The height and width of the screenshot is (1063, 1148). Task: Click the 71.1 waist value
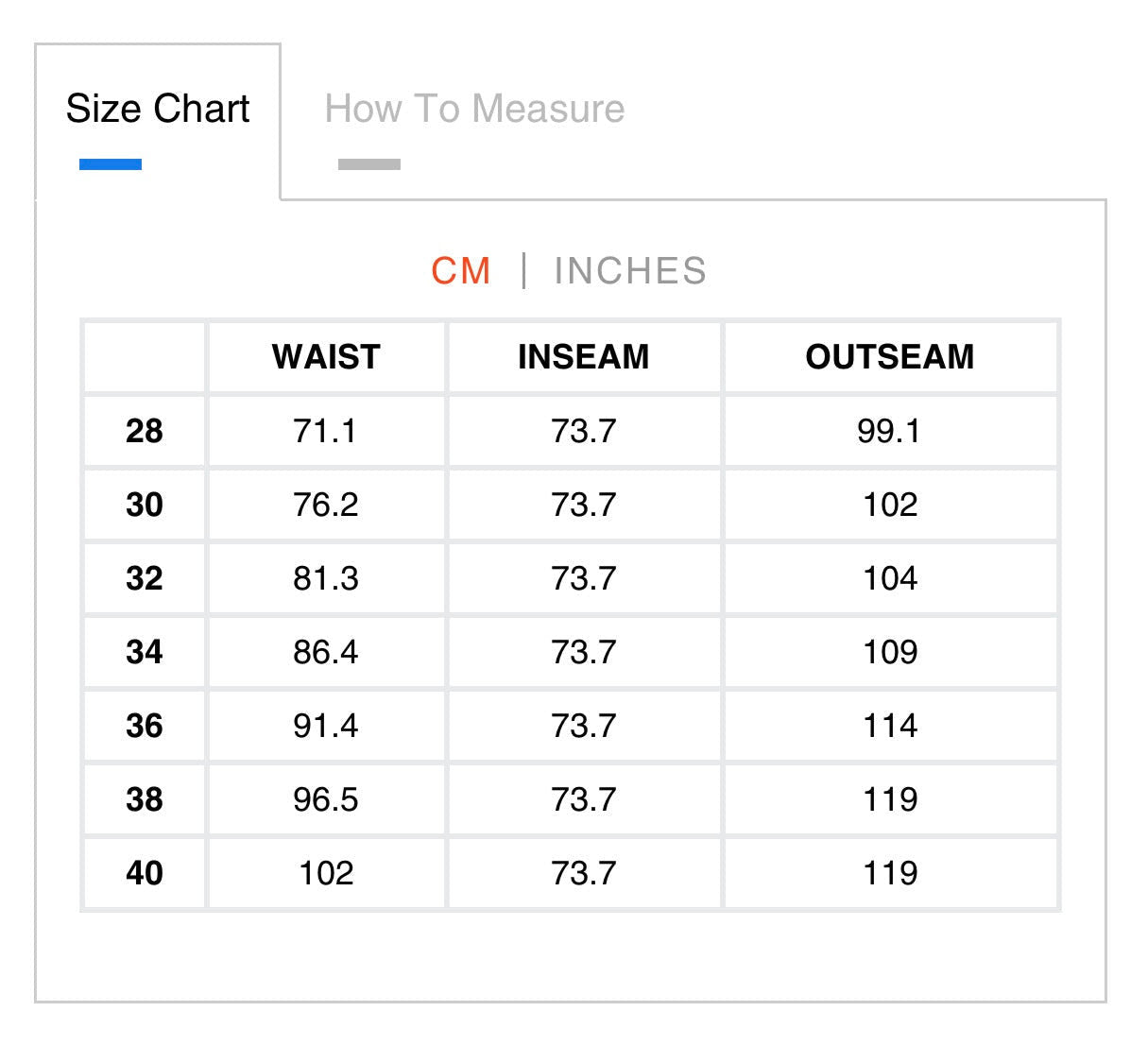[x=326, y=431]
